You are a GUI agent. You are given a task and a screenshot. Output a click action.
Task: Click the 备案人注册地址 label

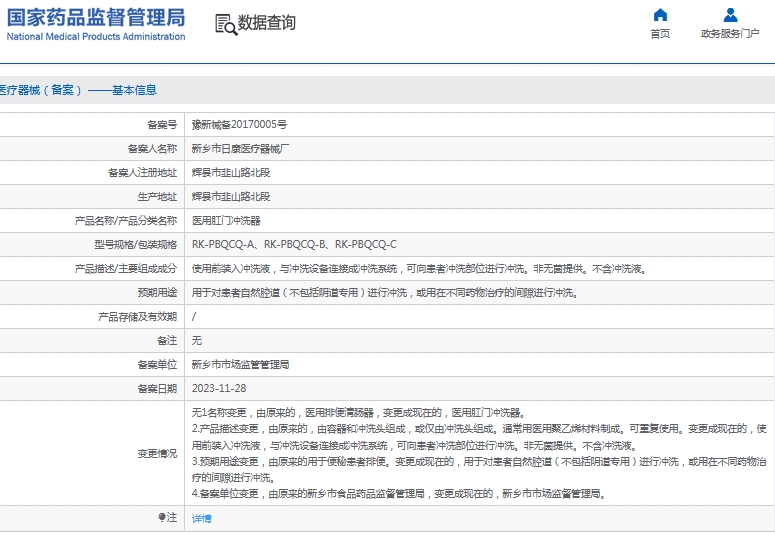click(142, 173)
